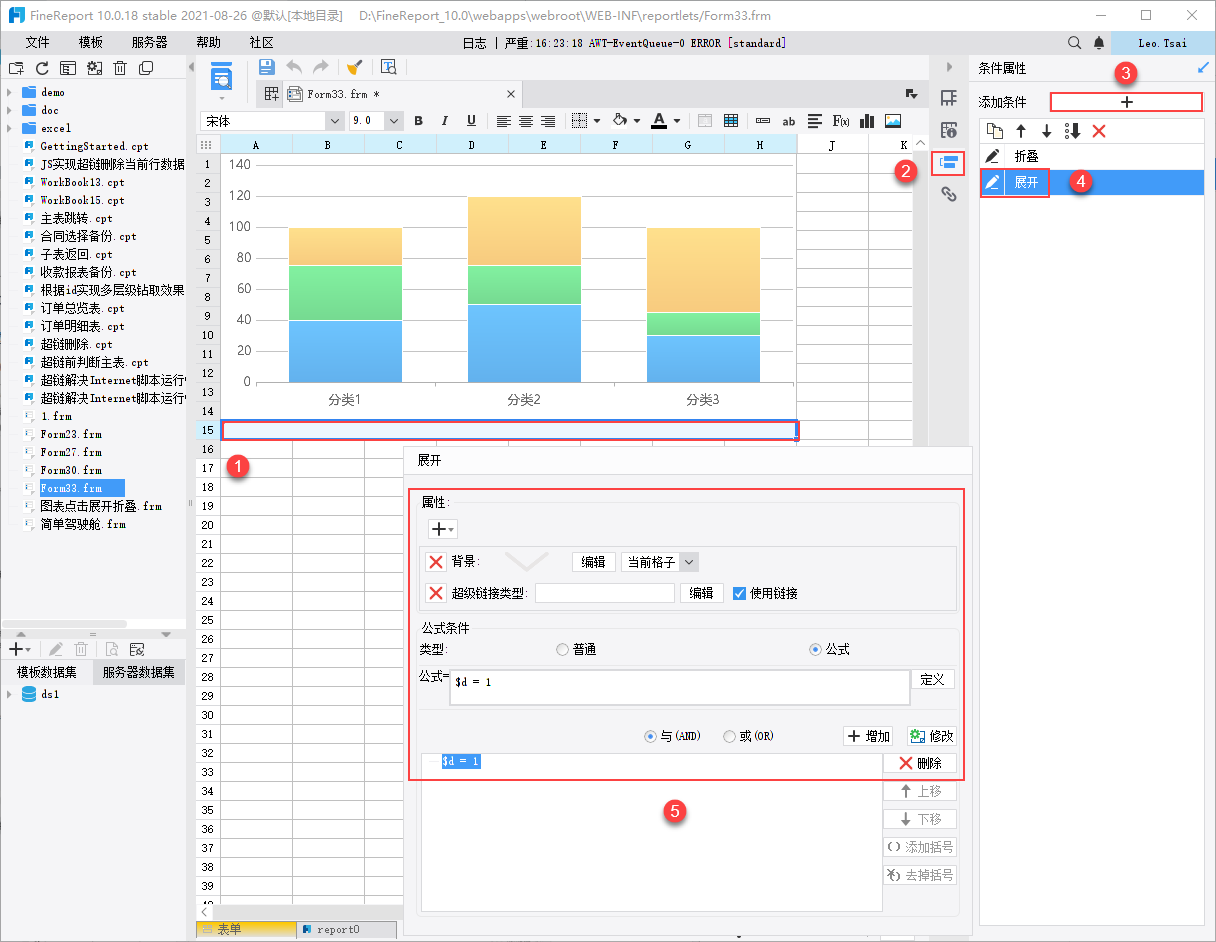The image size is (1216, 942).
Task: Click the format painter brush icon
Action: click(354, 67)
